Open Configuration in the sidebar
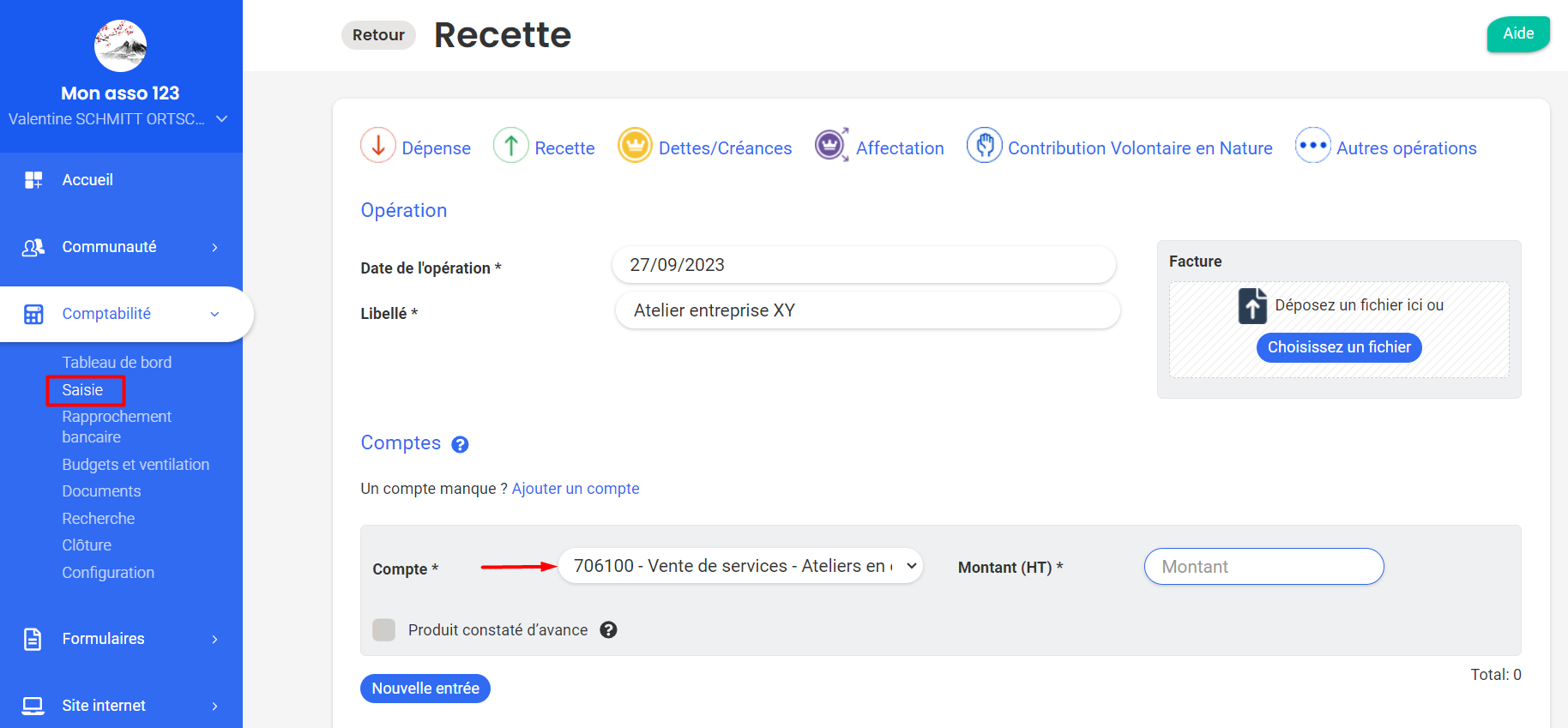Viewport: 1568px width, 728px height. 108,573
